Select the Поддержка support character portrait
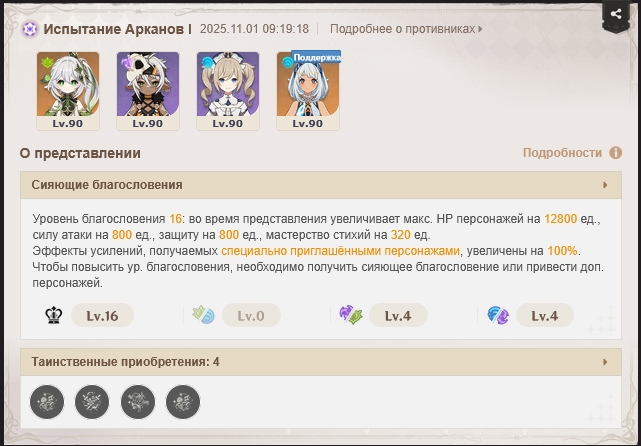 point(308,91)
